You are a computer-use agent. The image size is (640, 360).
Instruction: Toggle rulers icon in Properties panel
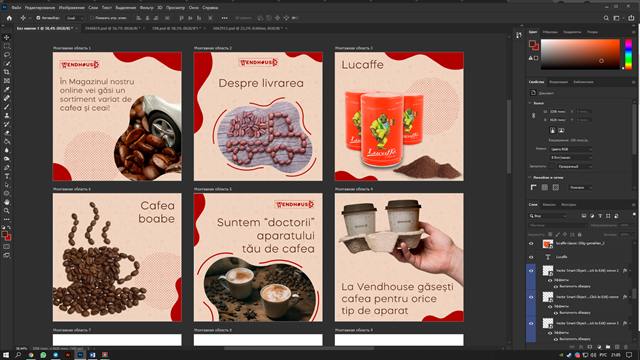(533, 187)
